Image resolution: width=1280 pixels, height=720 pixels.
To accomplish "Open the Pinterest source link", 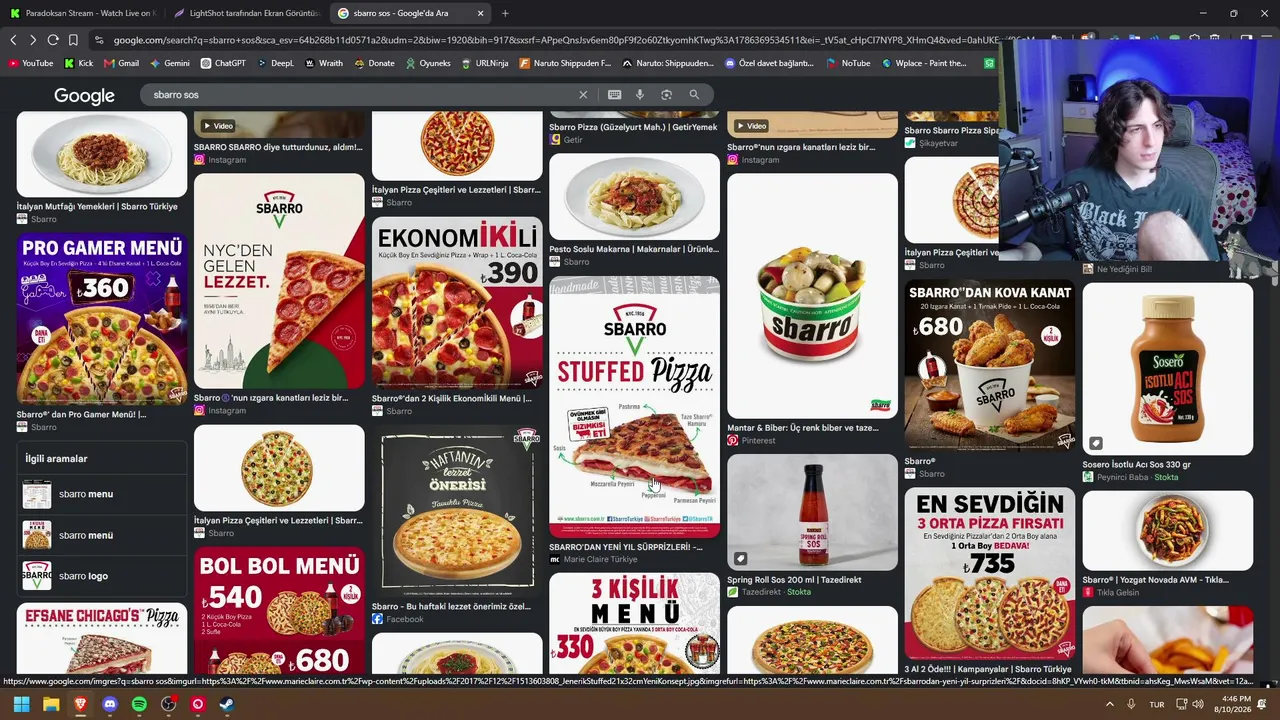I will 751,440.
